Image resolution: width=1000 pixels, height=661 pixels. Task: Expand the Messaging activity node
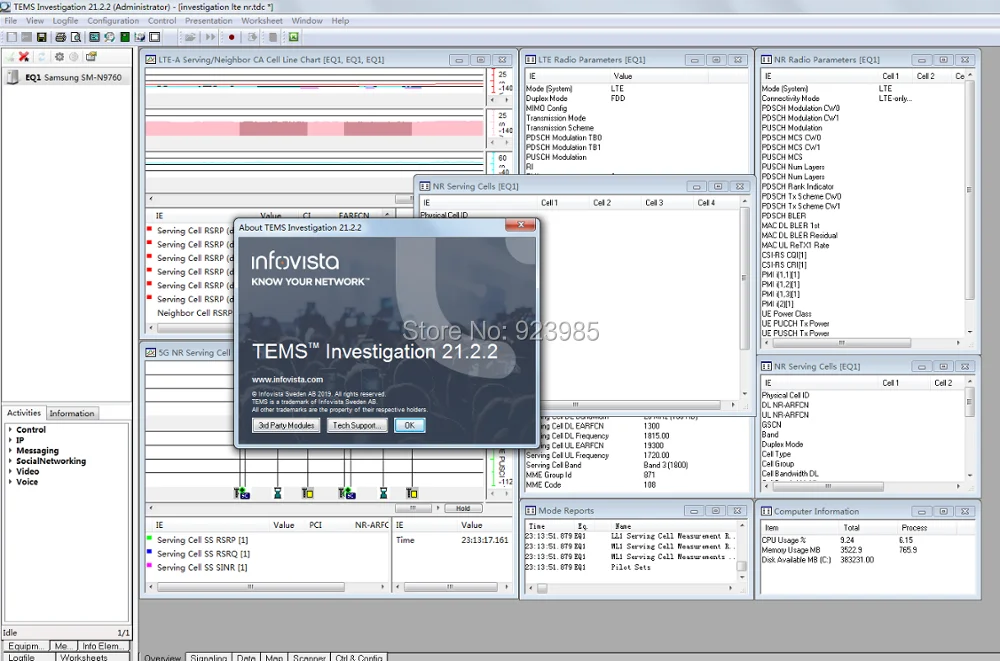[x=10, y=450]
